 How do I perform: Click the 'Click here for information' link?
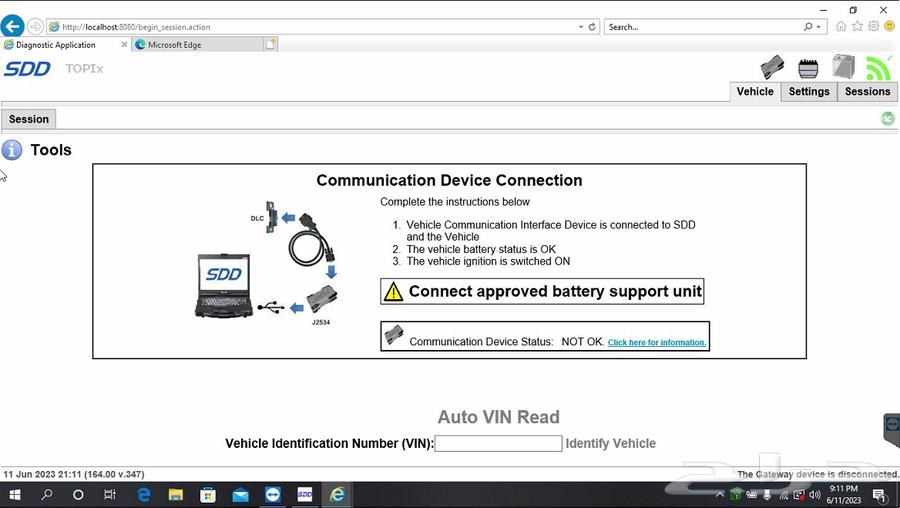[657, 343]
